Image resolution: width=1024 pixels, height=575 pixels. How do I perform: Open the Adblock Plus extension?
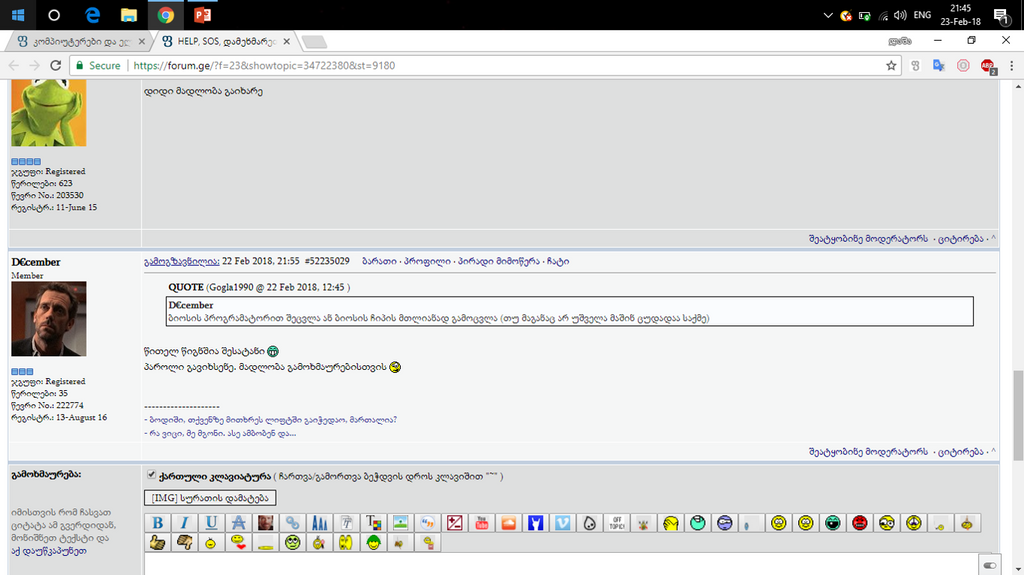point(987,65)
